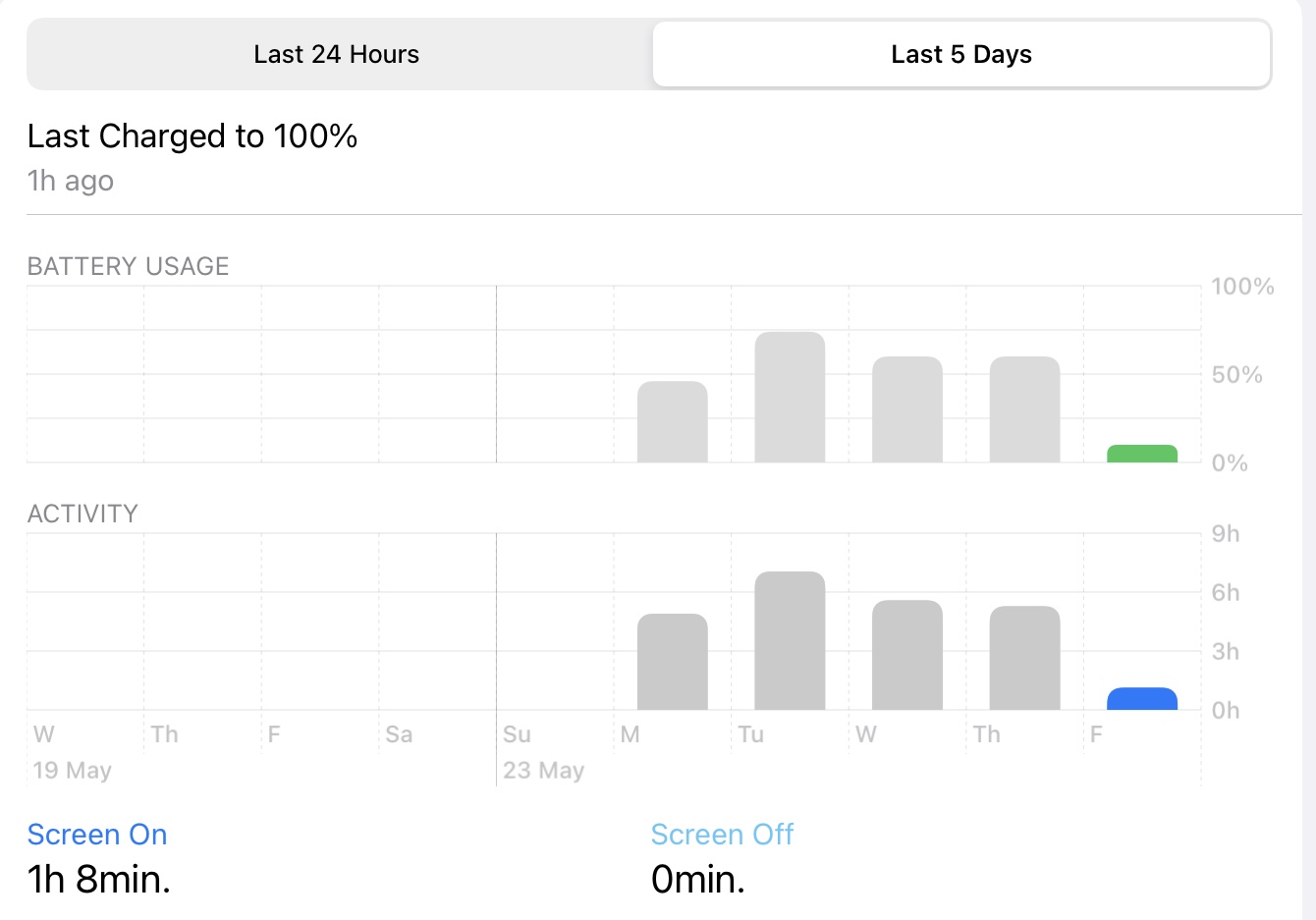This screenshot has height=920, width=1316.
Task: Select Tuesday's bar in the Activity chart
Action: (790, 640)
